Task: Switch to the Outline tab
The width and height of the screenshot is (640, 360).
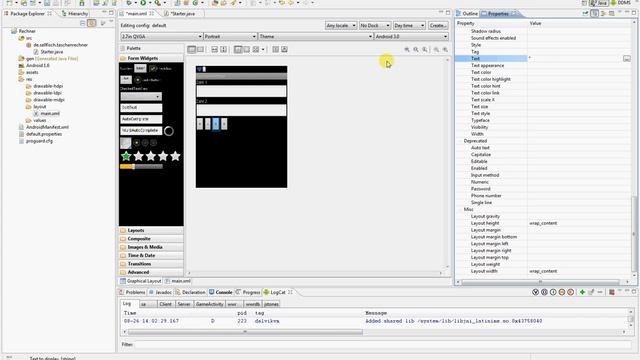Action: click(x=467, y=13)
